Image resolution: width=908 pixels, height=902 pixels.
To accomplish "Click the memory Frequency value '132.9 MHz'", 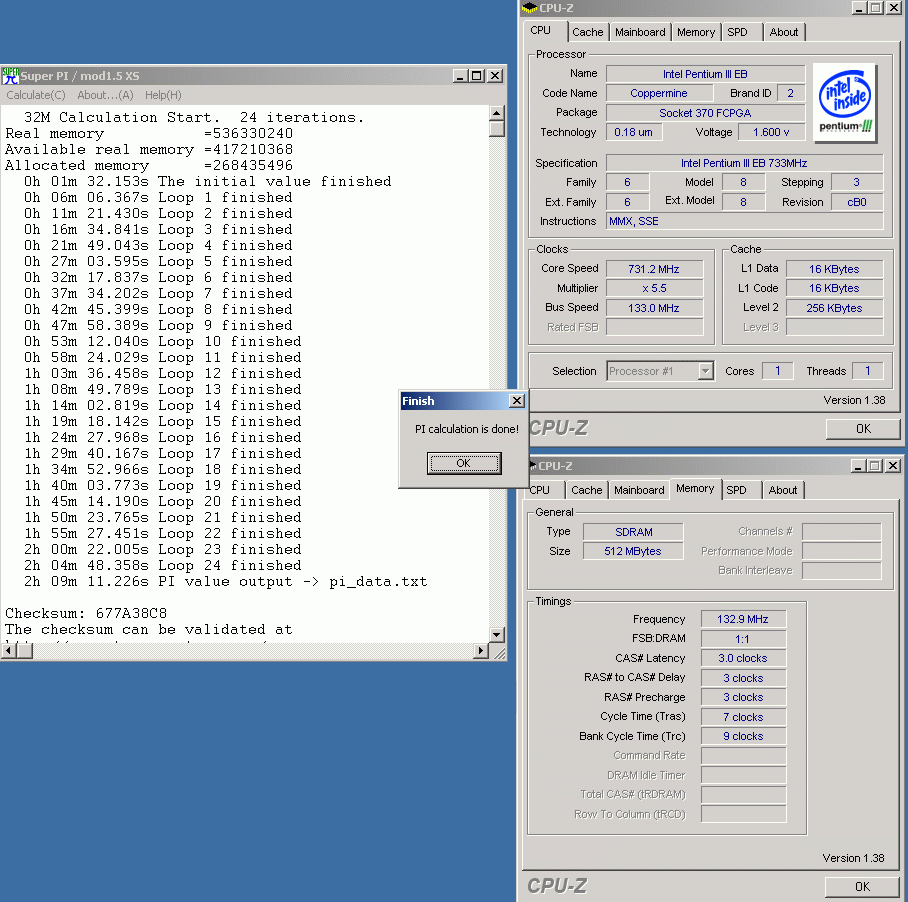I will (x=744, y=619).
